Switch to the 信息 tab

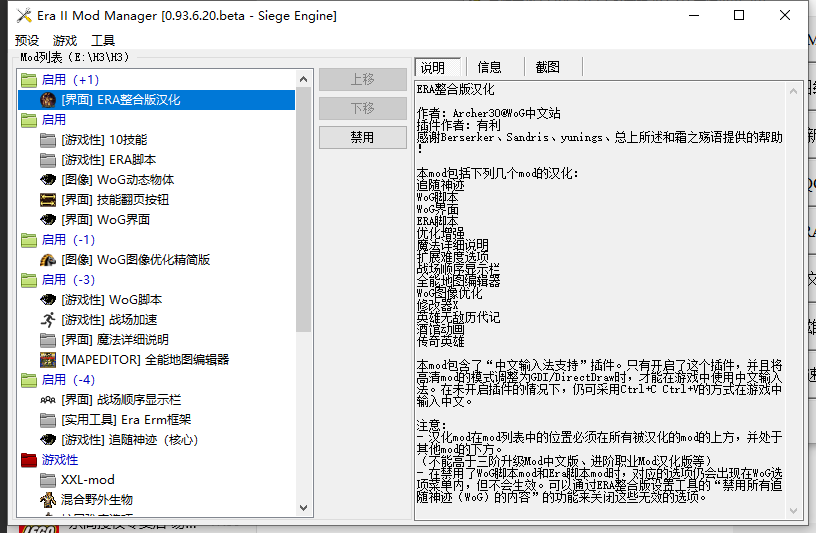[x=489, y=68]
